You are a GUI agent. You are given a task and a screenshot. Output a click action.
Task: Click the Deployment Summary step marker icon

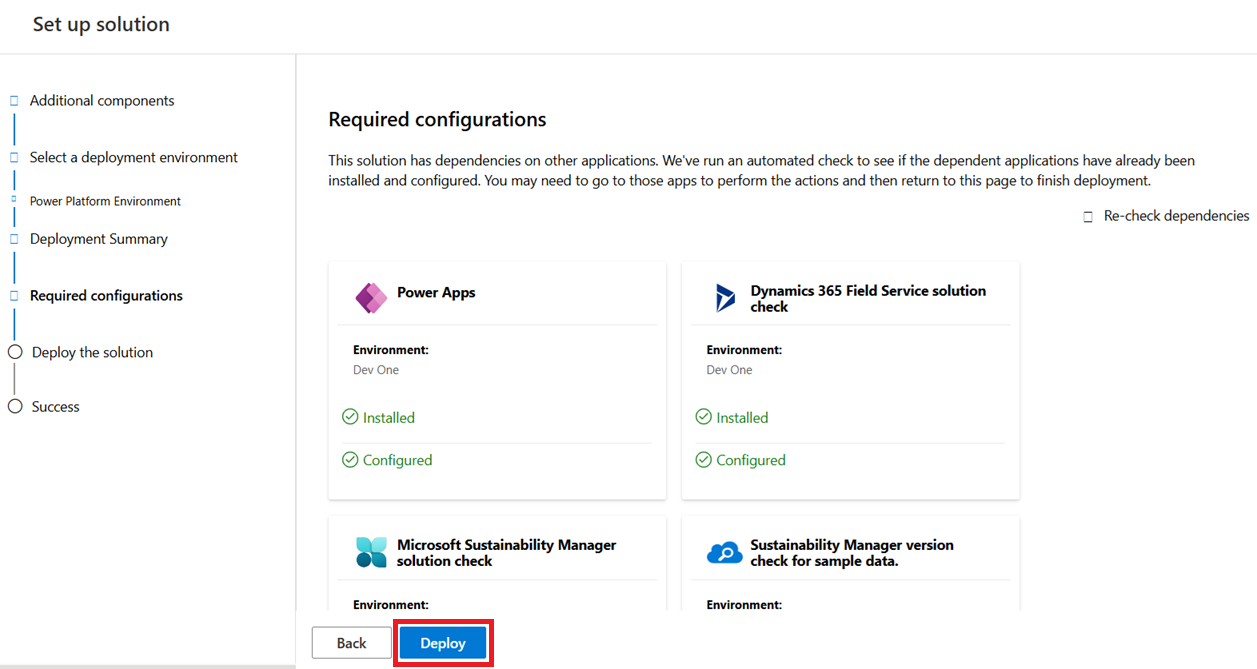[x=14, y=239]
